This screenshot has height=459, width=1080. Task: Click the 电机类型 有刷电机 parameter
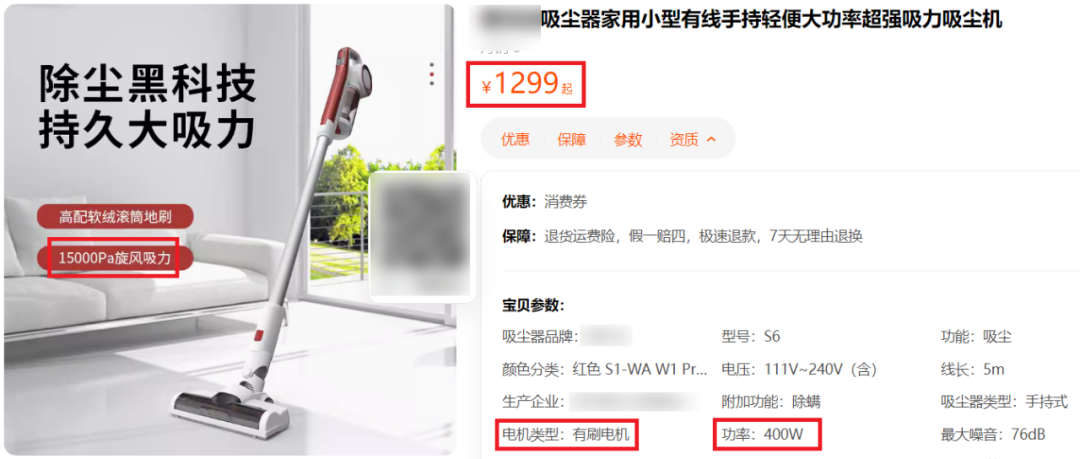(566, 434)
